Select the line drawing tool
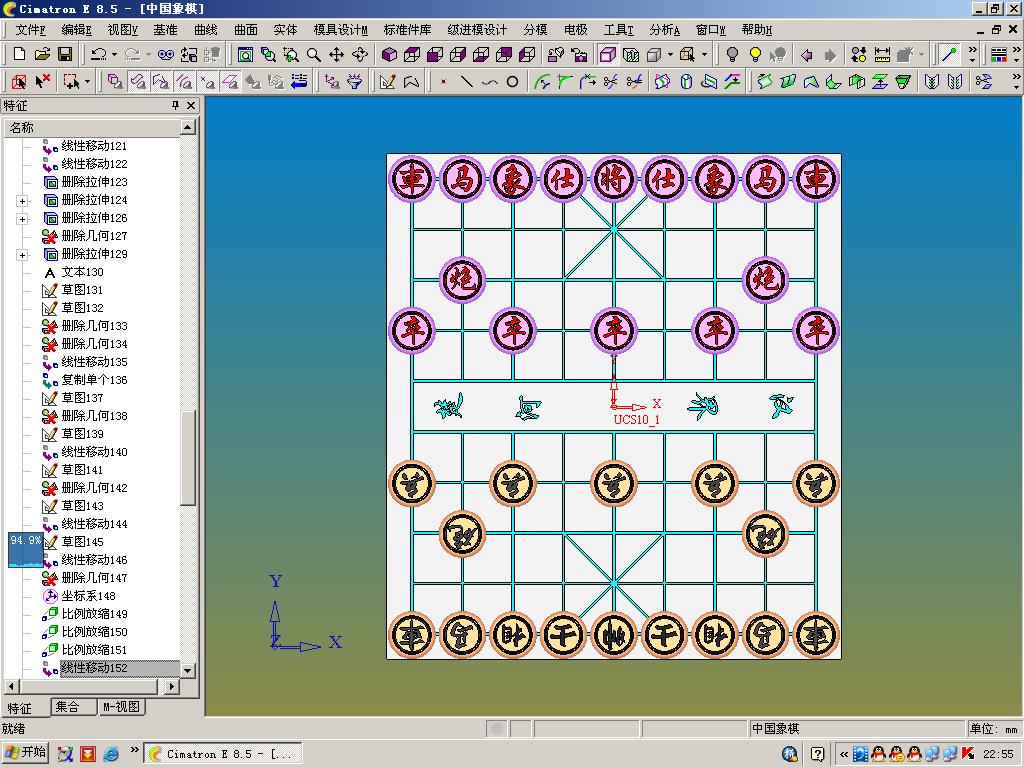 [x=466, y=82]
